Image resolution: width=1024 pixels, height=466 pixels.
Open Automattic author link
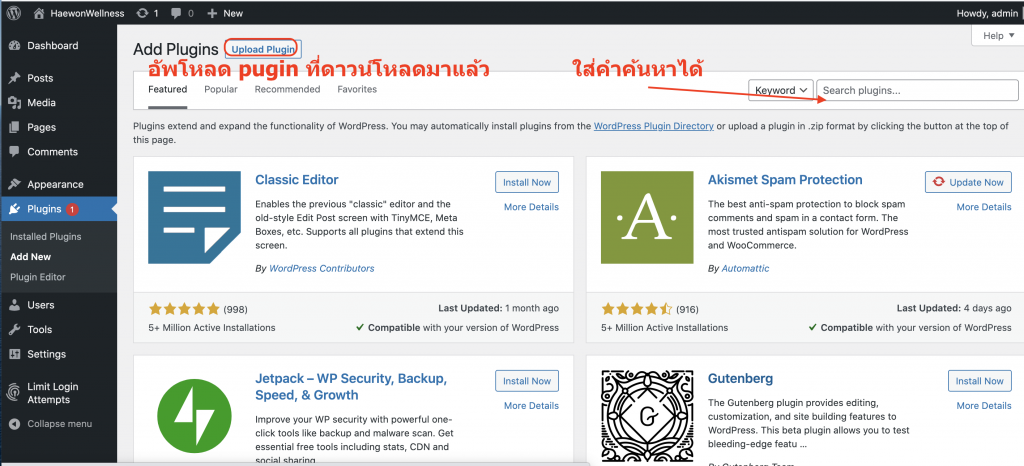pos(746,268)
